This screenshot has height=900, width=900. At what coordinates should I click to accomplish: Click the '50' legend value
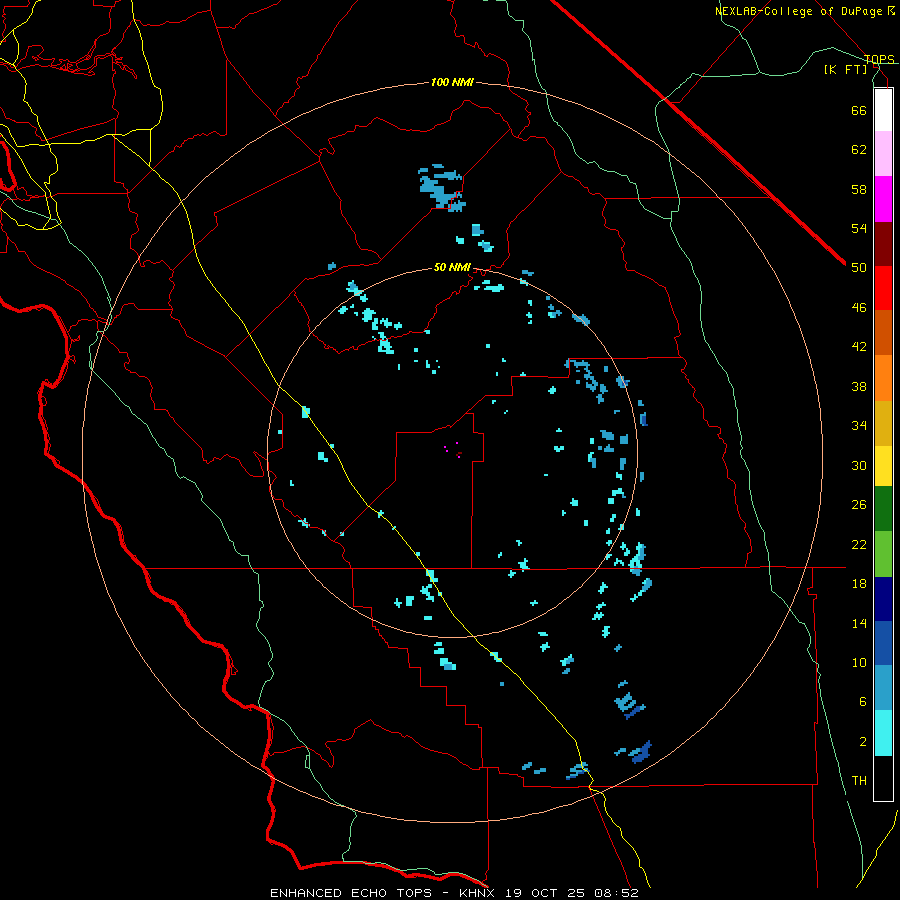[x=859, y=268]
